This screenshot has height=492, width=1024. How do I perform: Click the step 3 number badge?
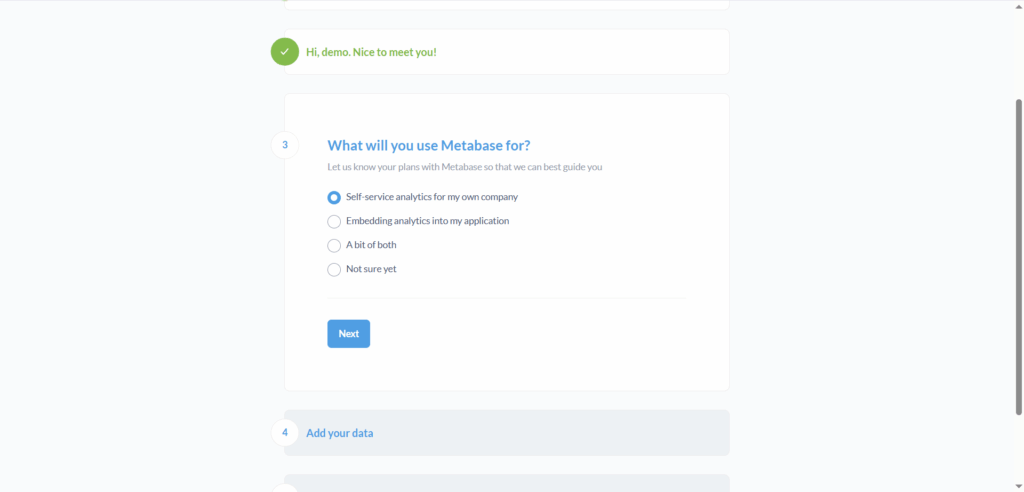(x=284, y=145)
